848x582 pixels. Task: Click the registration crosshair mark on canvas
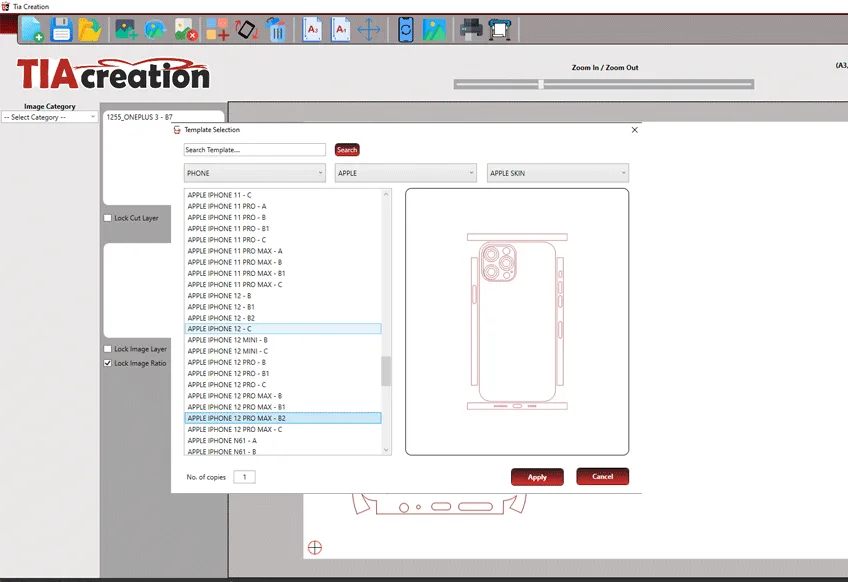[x=315, y=547]
